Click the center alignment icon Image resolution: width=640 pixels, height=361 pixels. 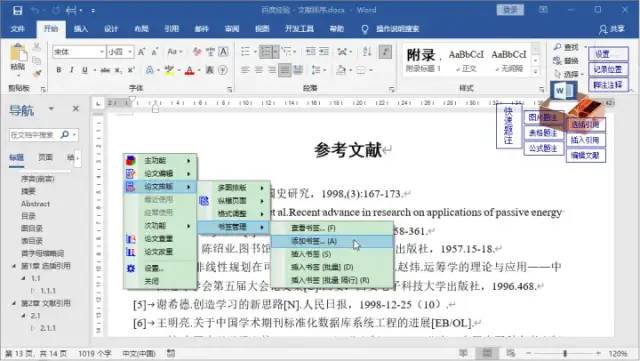pyautogui.click(x=258, y=70)
